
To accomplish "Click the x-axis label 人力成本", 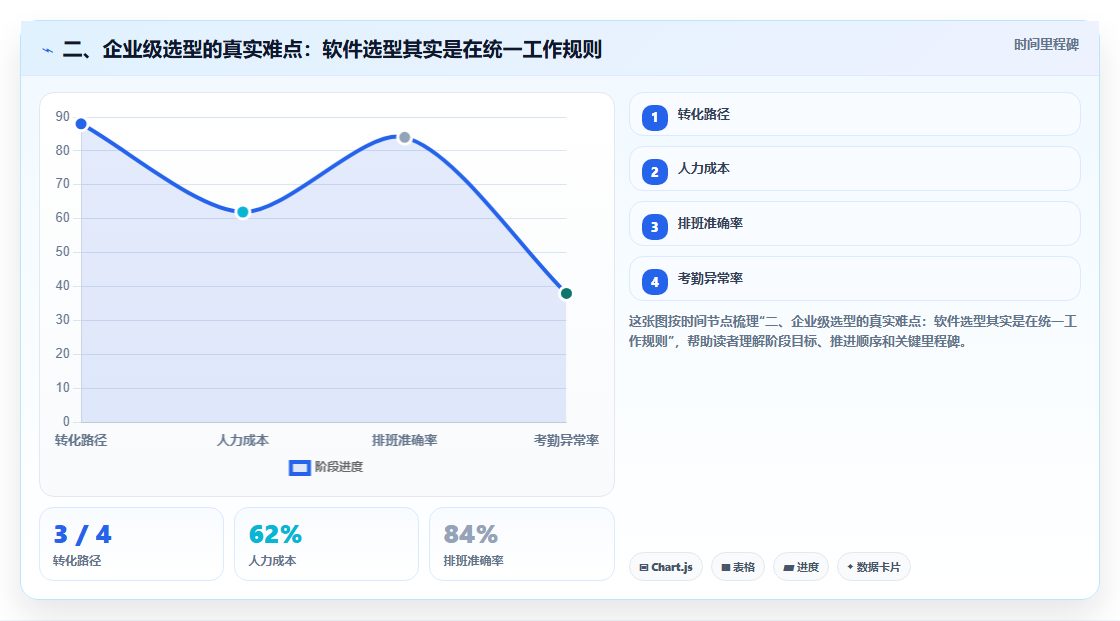I will [x=243, y=440].
